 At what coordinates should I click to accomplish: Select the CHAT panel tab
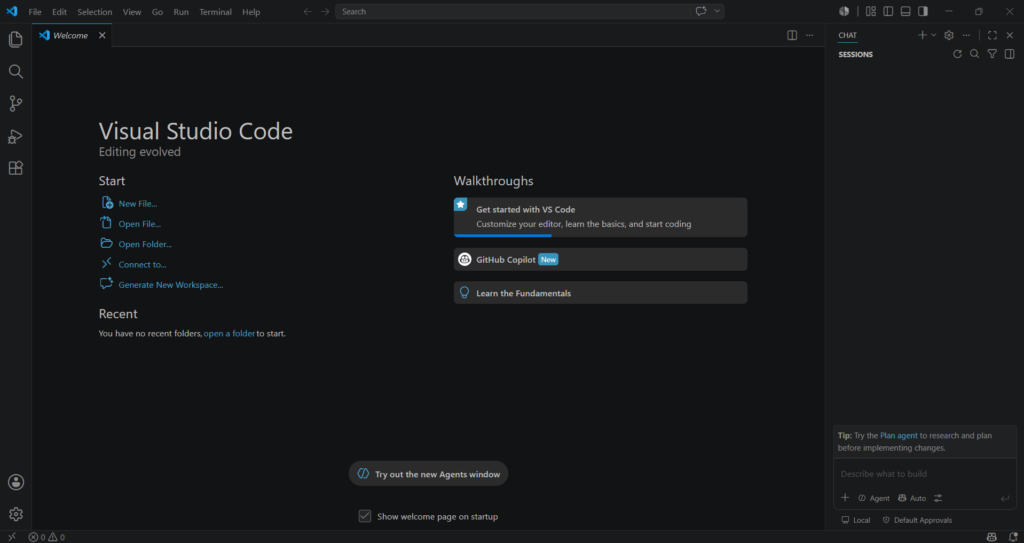pos(848,35)
